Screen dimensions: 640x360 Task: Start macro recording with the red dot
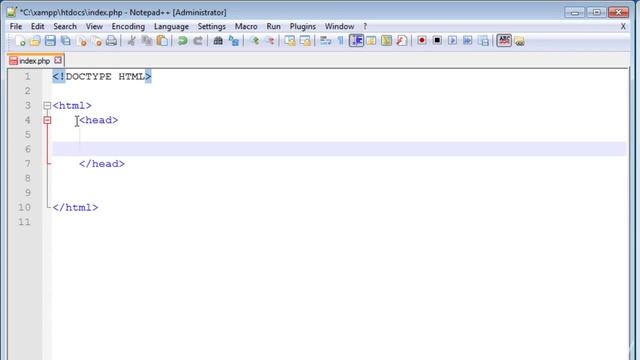pyautogui.click(x=422, y=41)
